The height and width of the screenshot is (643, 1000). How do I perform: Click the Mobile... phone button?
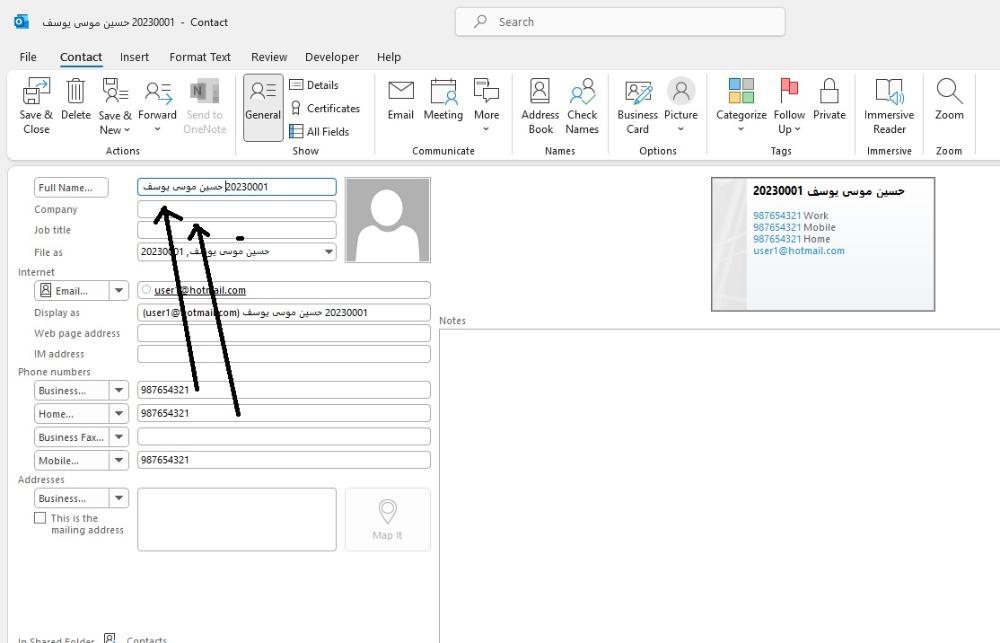tap(71, 461)
